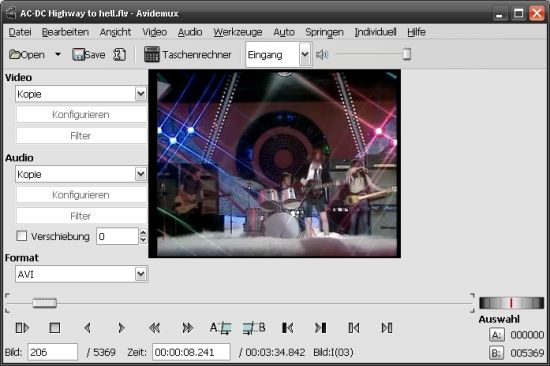Image resolution: width=550 pixels, height=366 pixels.
Task: Click frame type text Bild:I(03)
Action: click(333, 352)
